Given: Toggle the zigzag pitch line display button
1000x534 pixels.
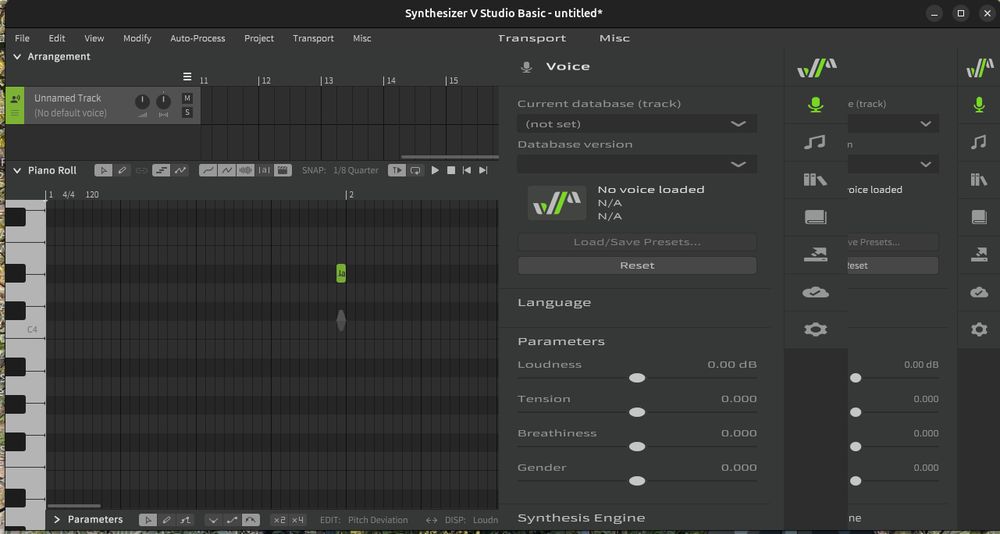Looking at the screenshot, I should pos(180,170).
